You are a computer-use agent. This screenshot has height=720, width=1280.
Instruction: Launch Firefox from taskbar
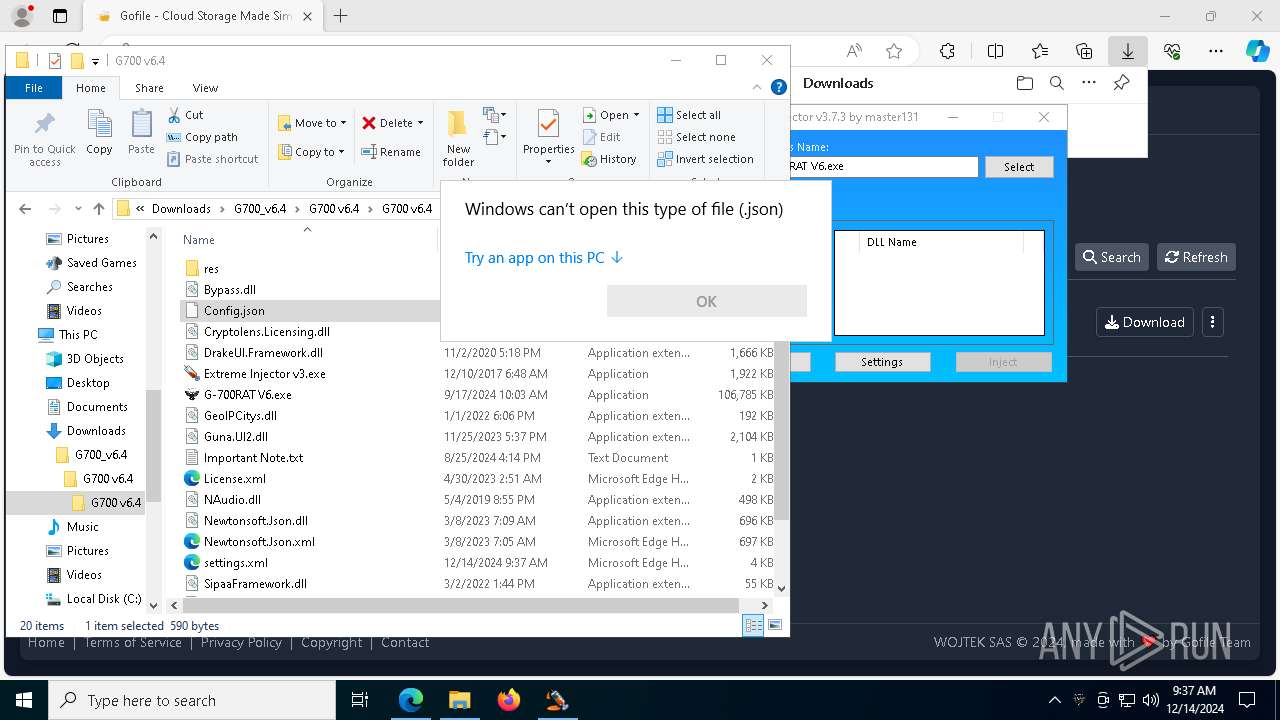pyautogui.click(x=508, y=700)
